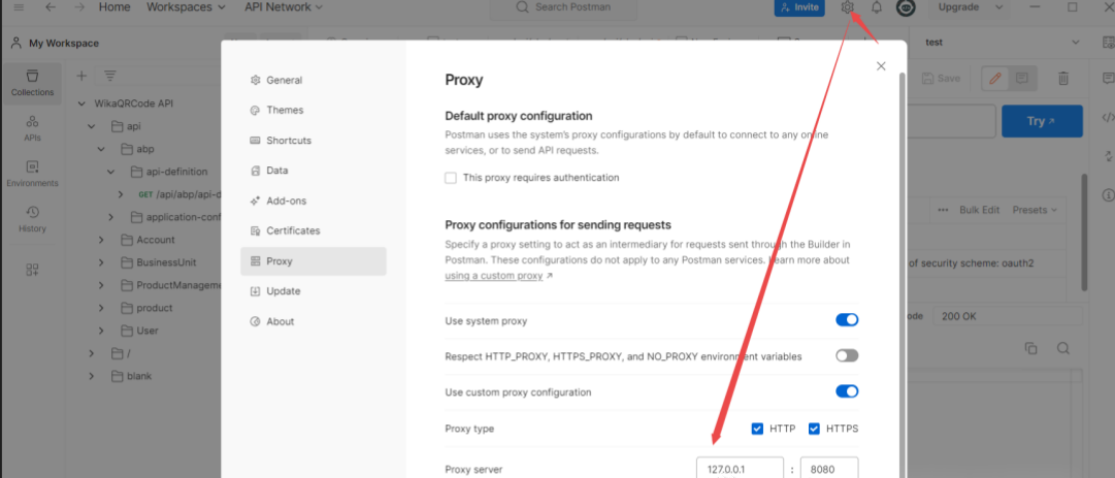Open the API Network dropdown
Screen dimensions: 1115x478
[x=283, y=7]
